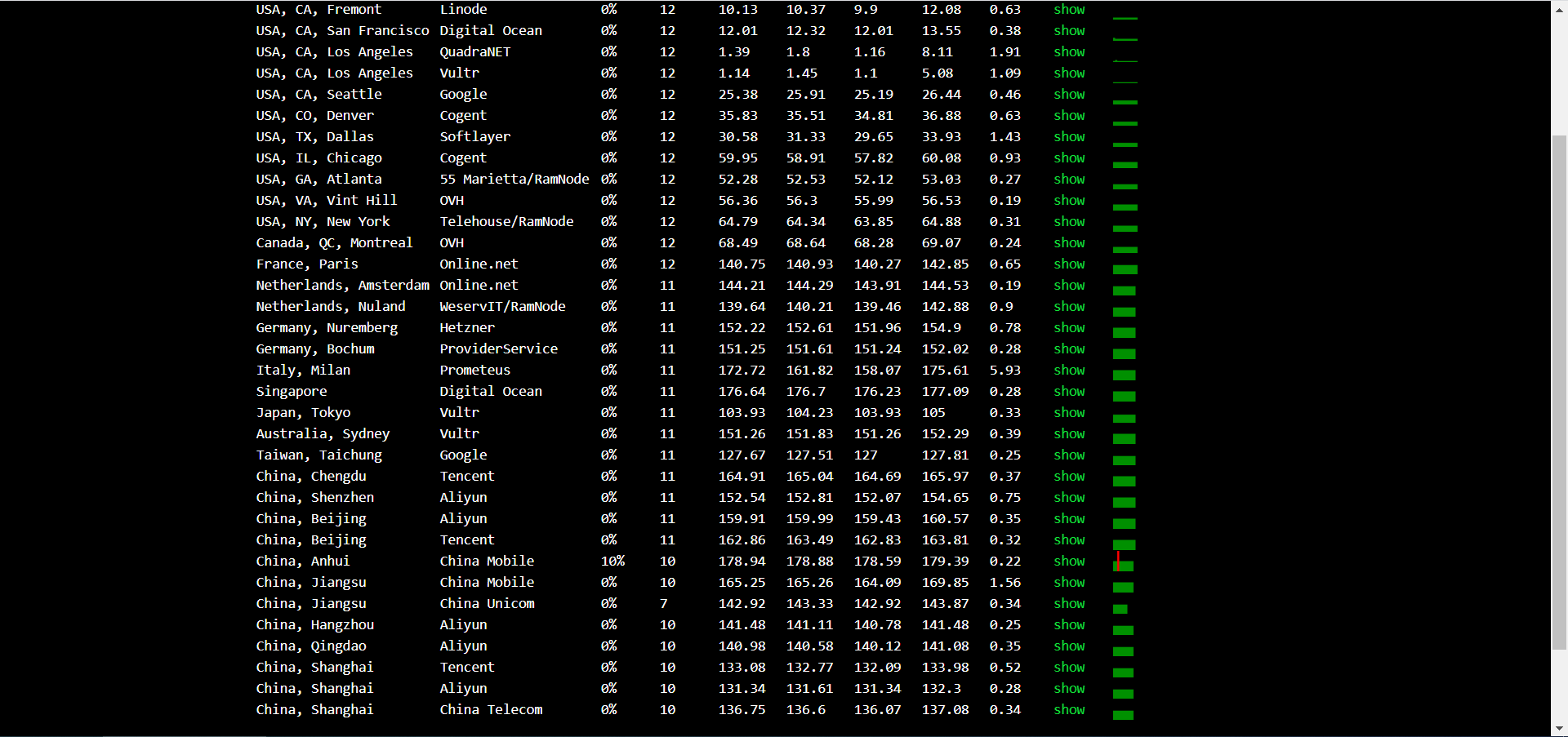Open show link for New York Telehouse/RamNode

1069,222
